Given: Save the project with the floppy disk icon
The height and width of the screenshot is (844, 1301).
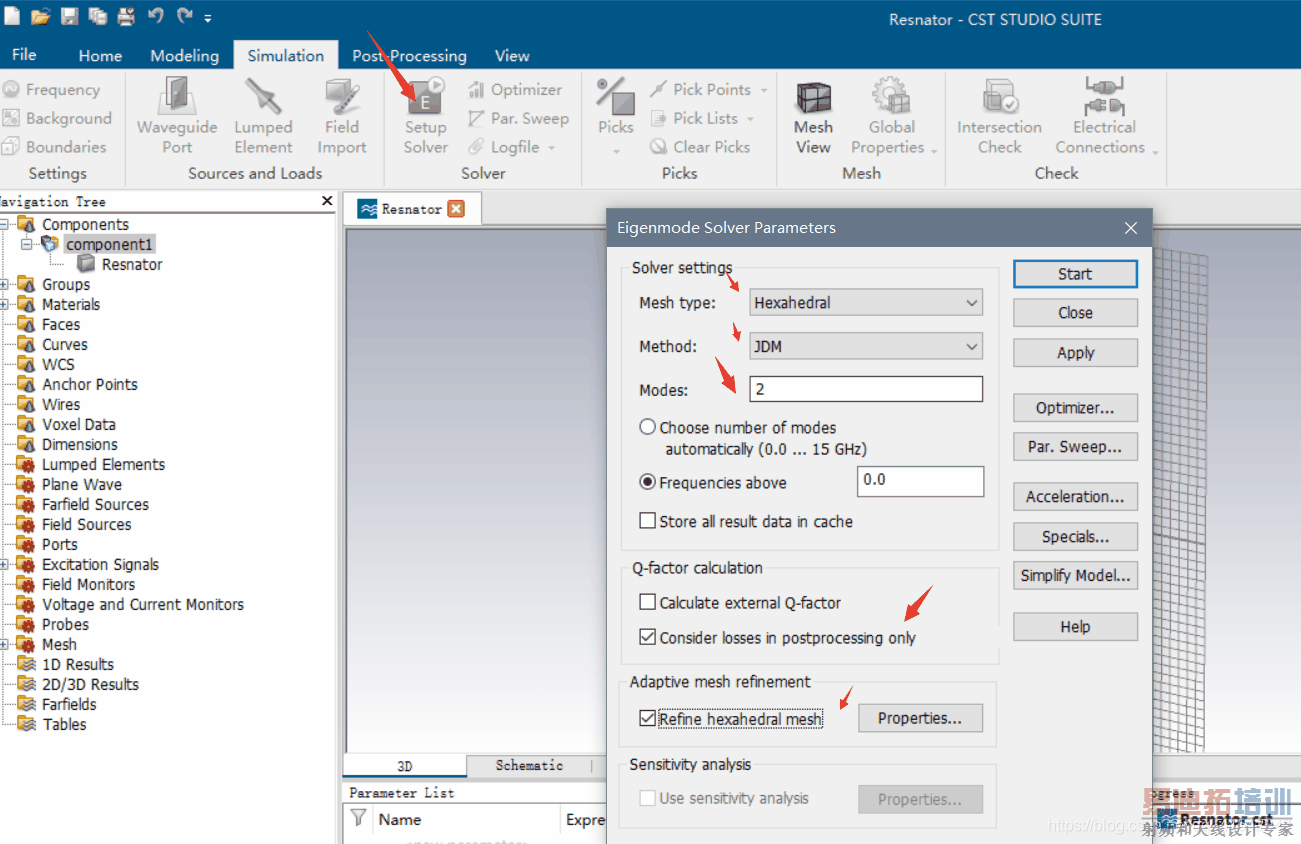Looking at the screenshot, I should click(x=69, y=16).
